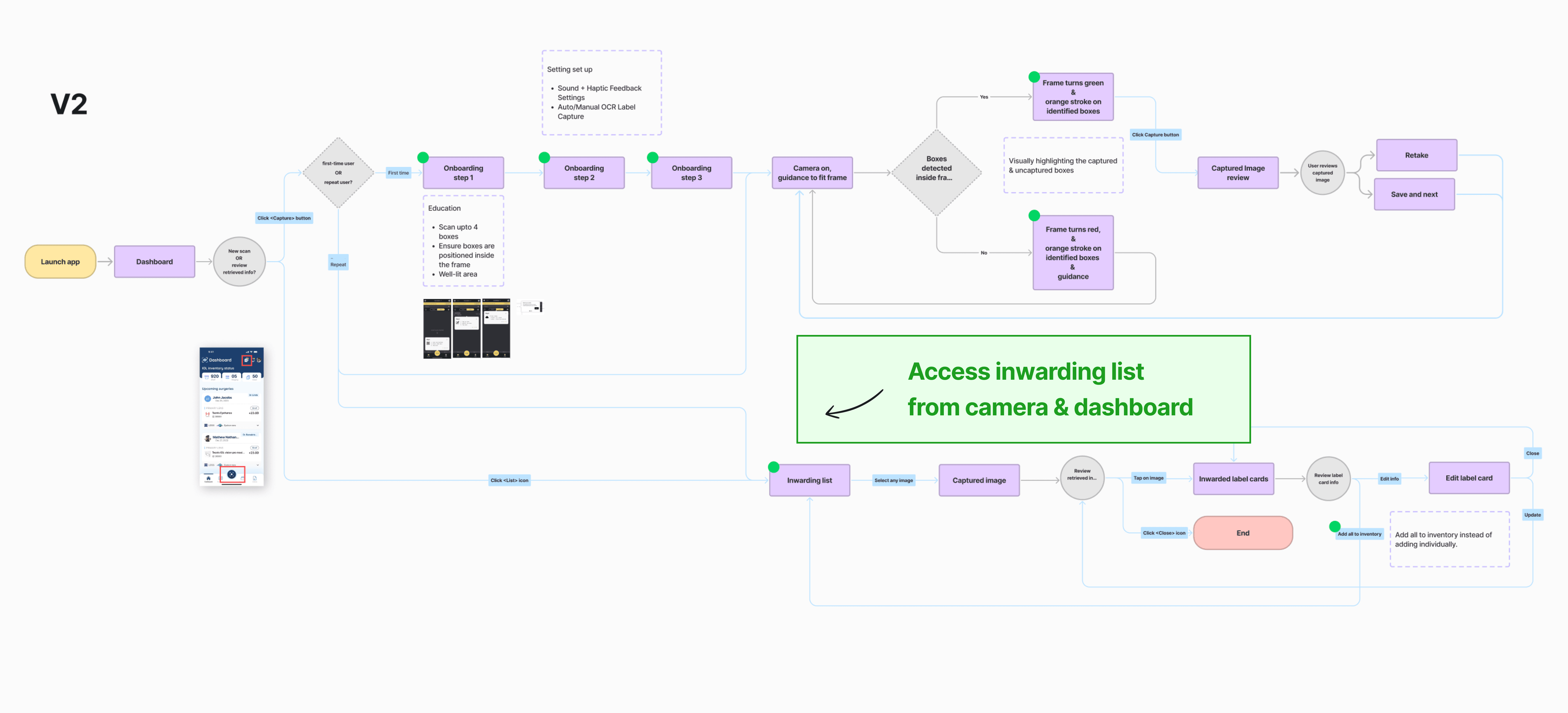Click the green dot on Onboarding step 1
This screenshot has width=1568, height=713.
[x=423, y=158]
